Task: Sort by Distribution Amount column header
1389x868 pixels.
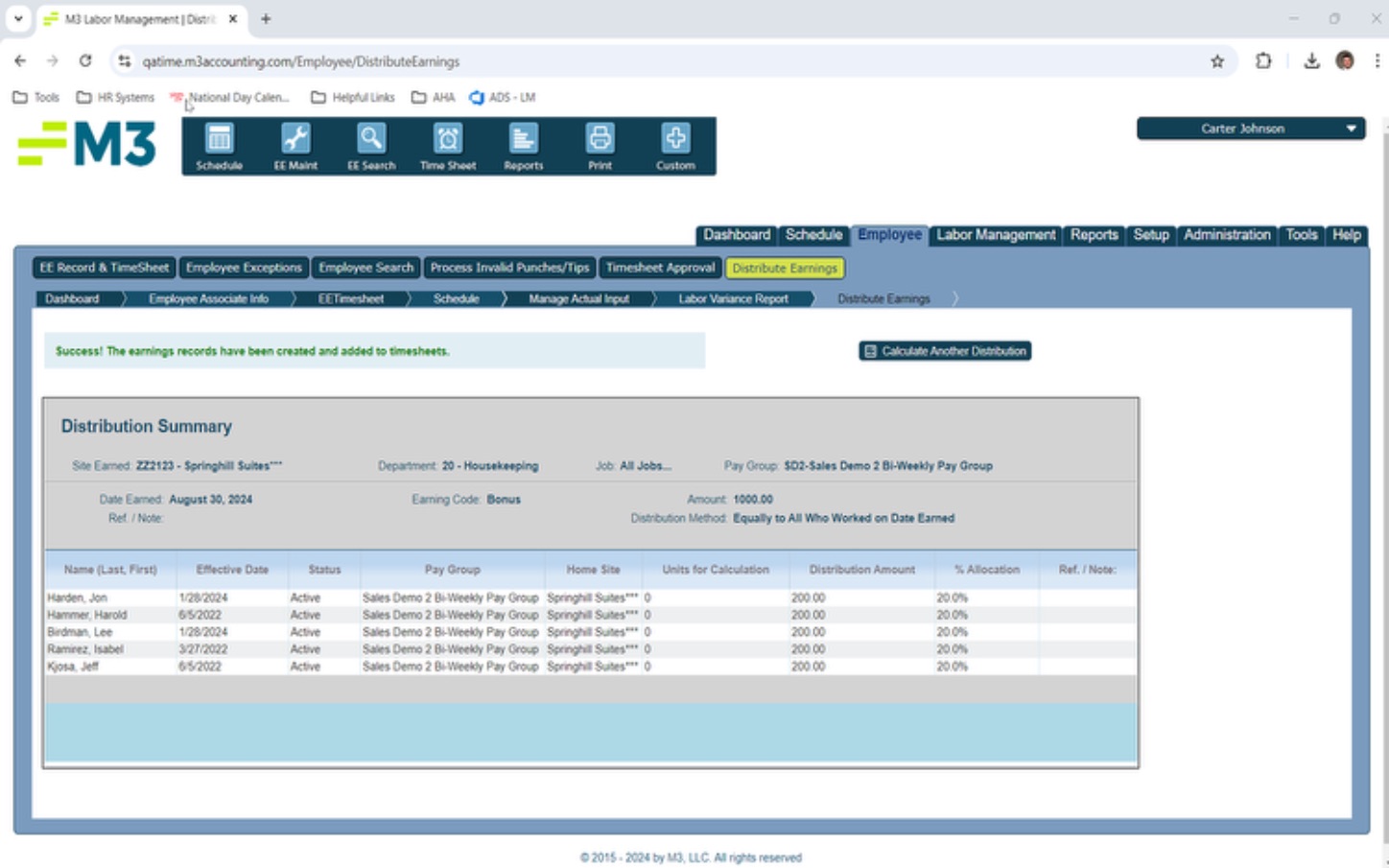Action: pyautogui.click(x=861, y=570)
